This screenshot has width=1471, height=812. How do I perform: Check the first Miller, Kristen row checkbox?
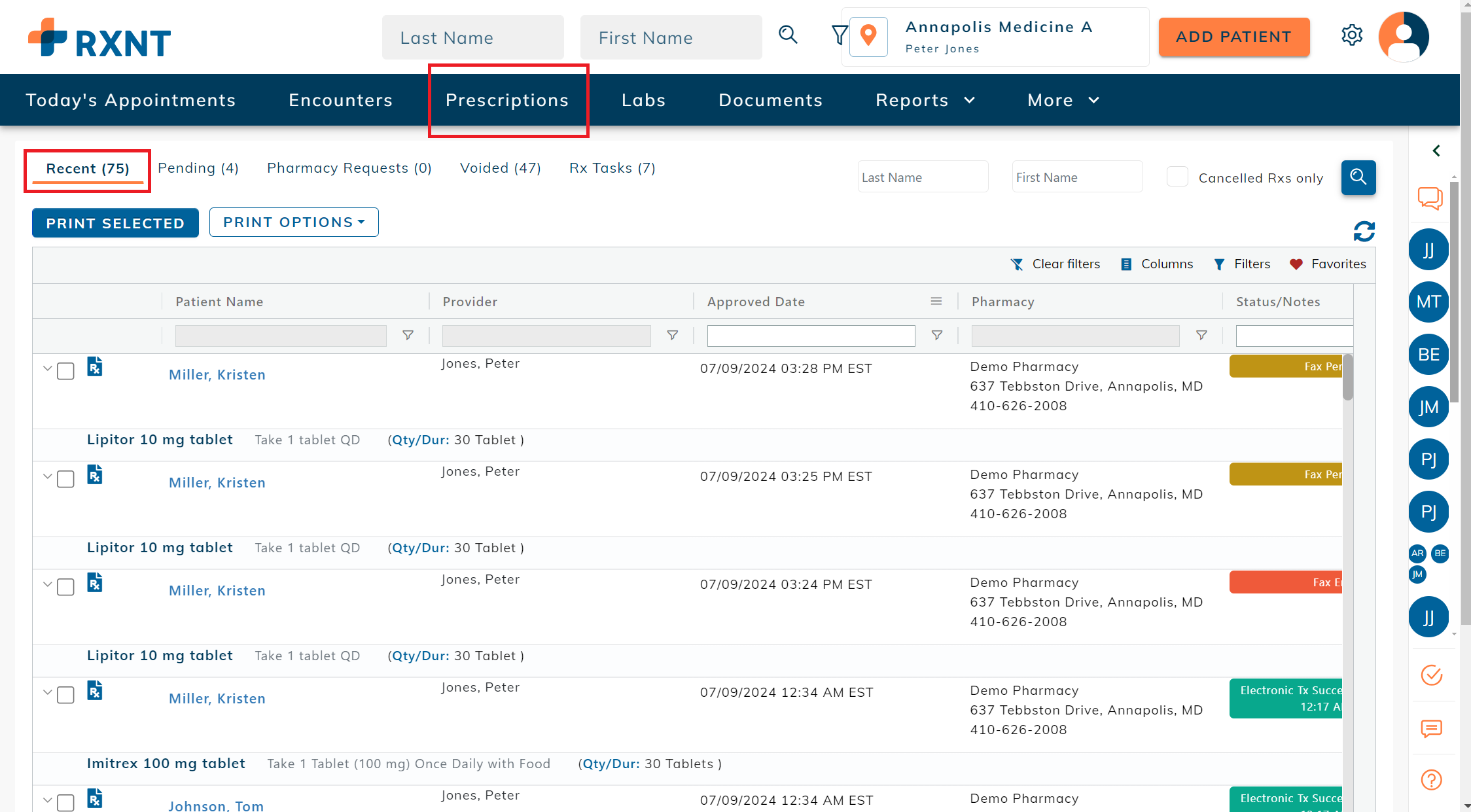[x=65, y=372]
